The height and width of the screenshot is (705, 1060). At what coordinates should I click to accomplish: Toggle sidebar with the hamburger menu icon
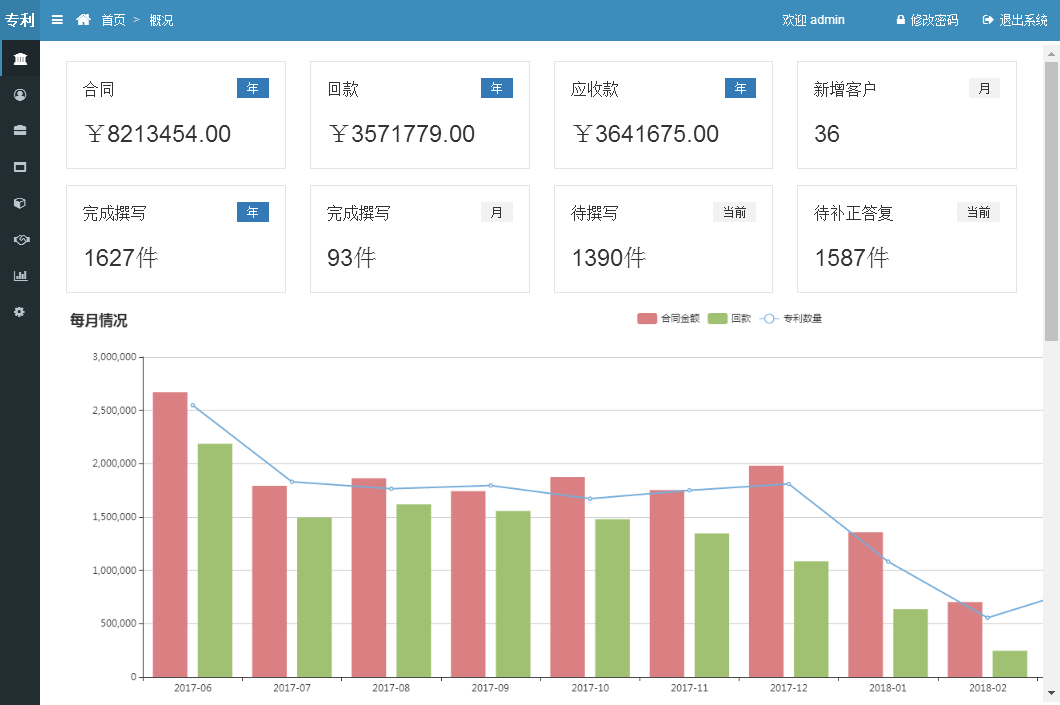[57, 20]
